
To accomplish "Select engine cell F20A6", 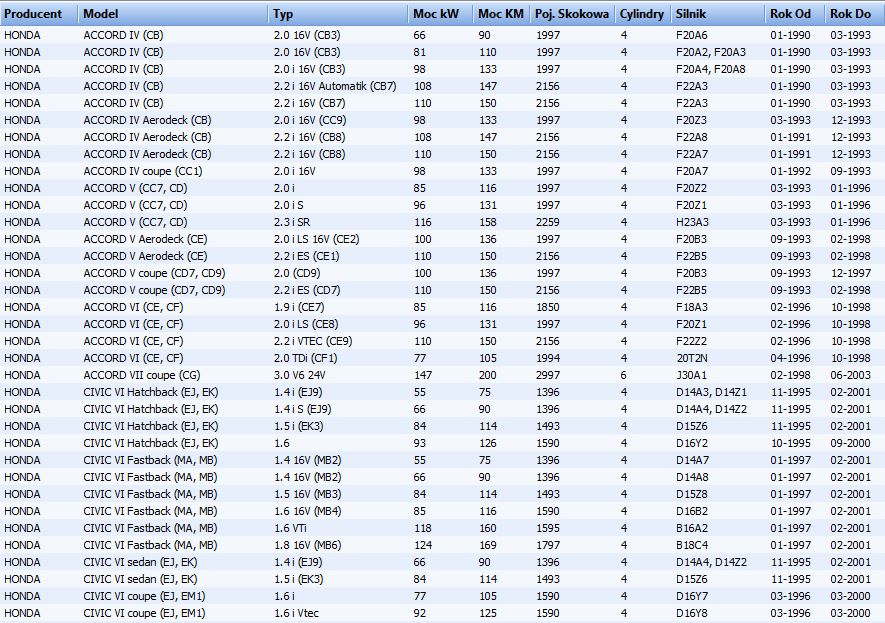I will click(691, 36).
